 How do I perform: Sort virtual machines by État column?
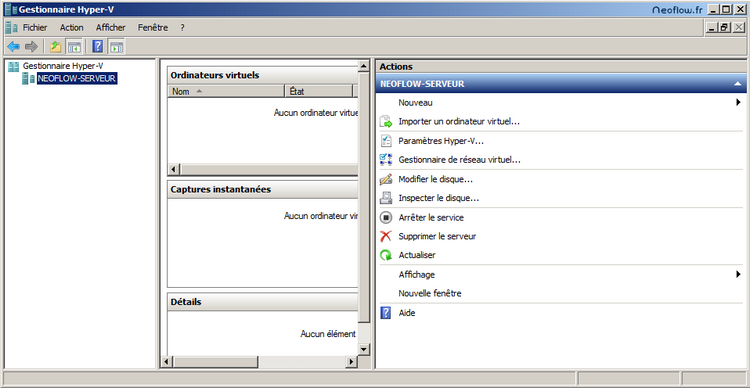pyautogui.click(x=319, y=91)
